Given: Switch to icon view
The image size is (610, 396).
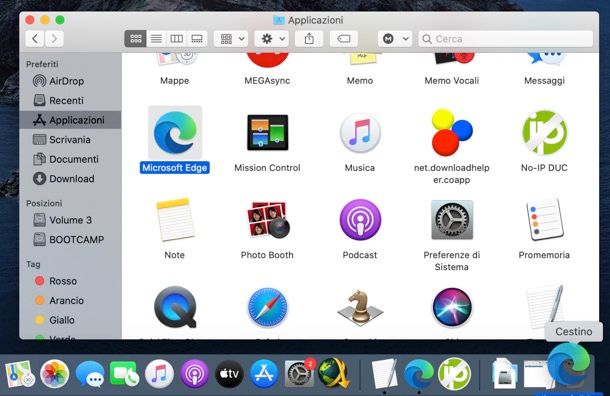Looking at the screenshot, I should [135, 39].
